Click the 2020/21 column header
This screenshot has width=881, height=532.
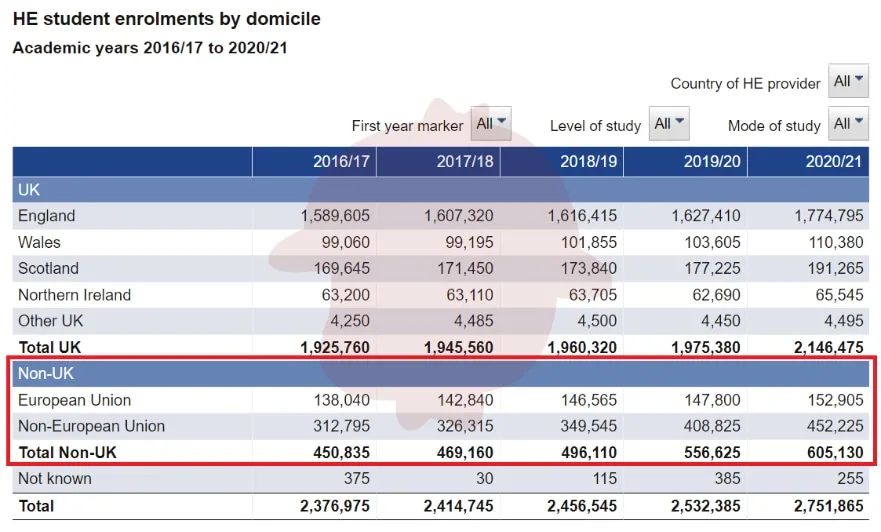point(835,162)
